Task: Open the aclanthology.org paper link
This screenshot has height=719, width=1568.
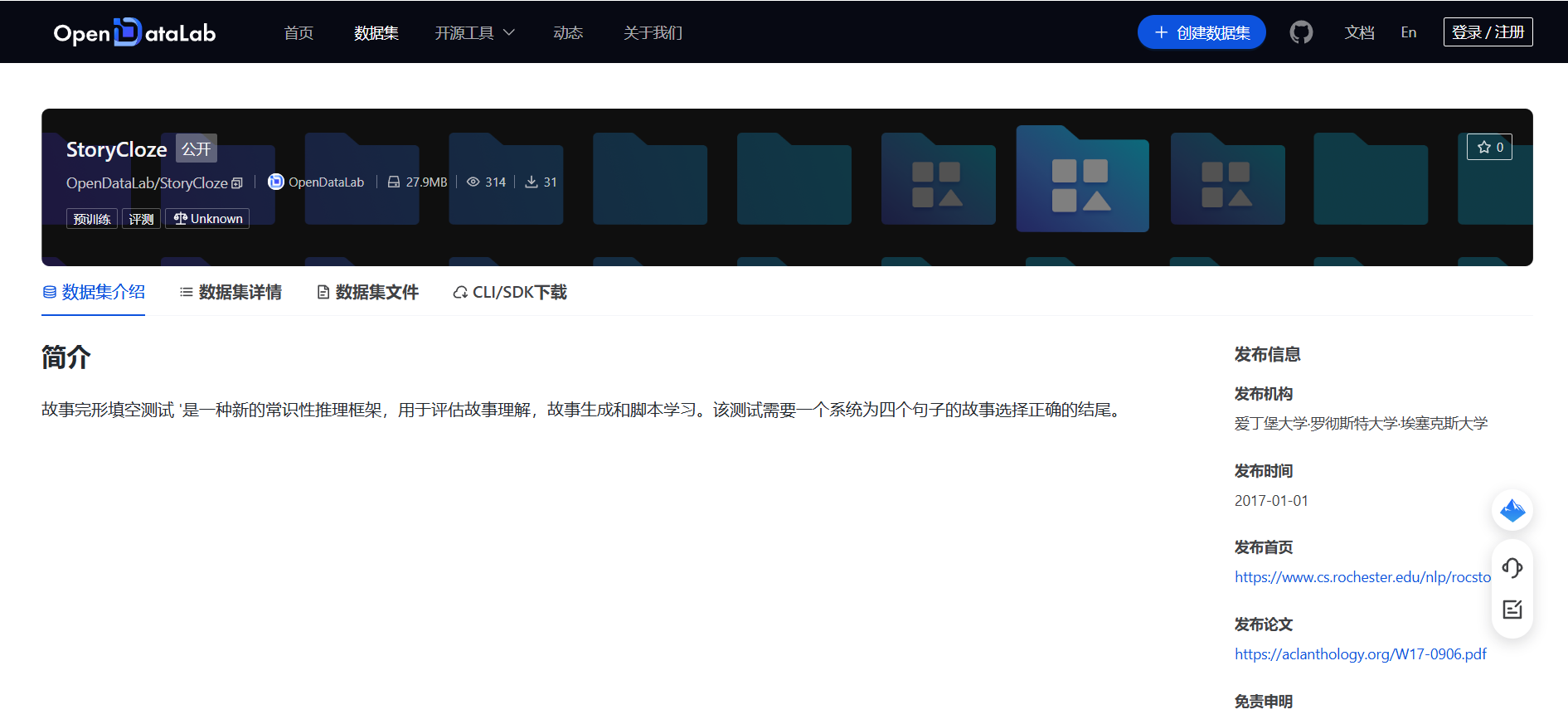Action: (x=1361, y=654)
